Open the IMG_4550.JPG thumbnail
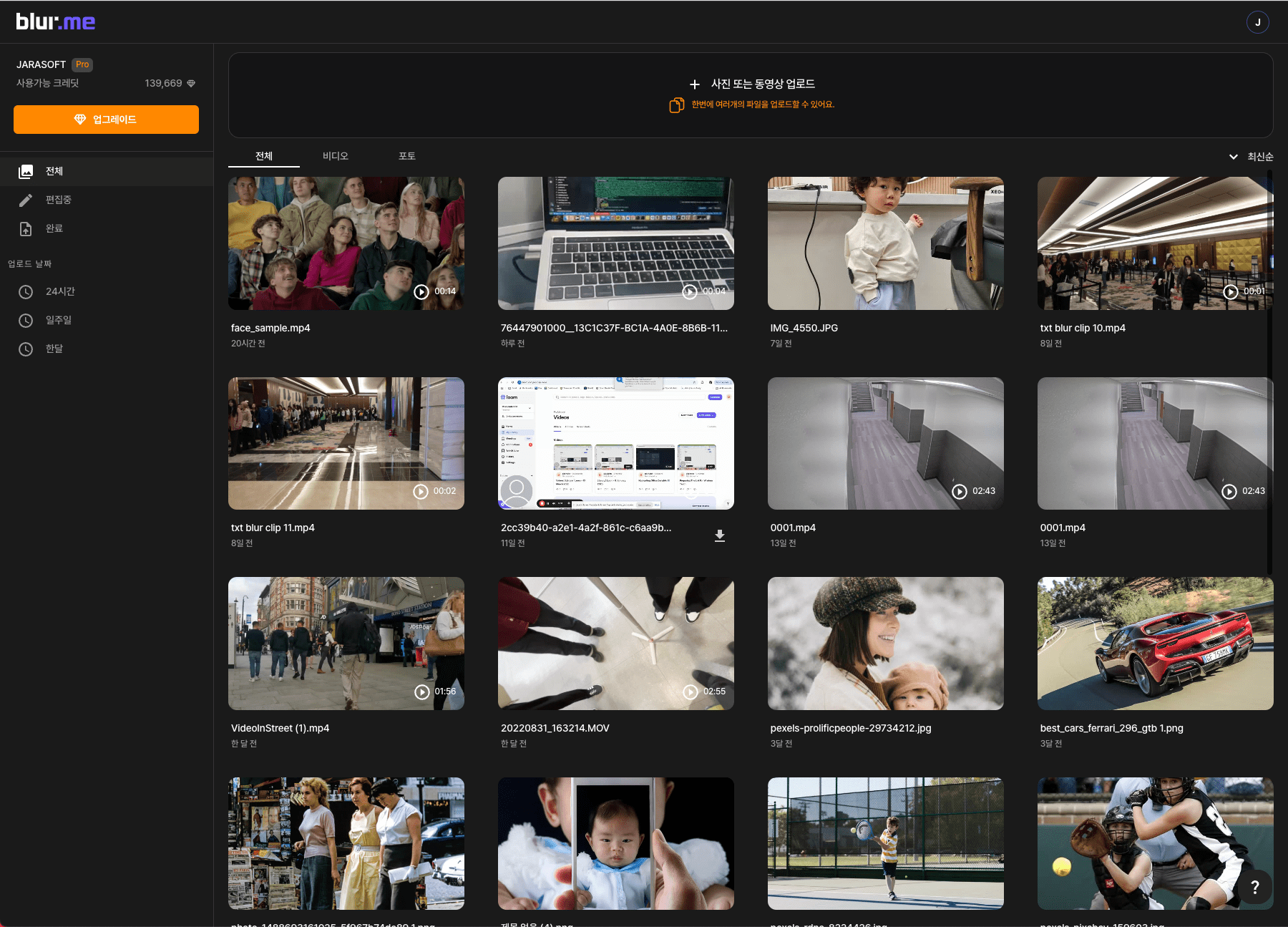Image resolution: width=1288 pixels, height=927 pixels. [x=885, y=243]
